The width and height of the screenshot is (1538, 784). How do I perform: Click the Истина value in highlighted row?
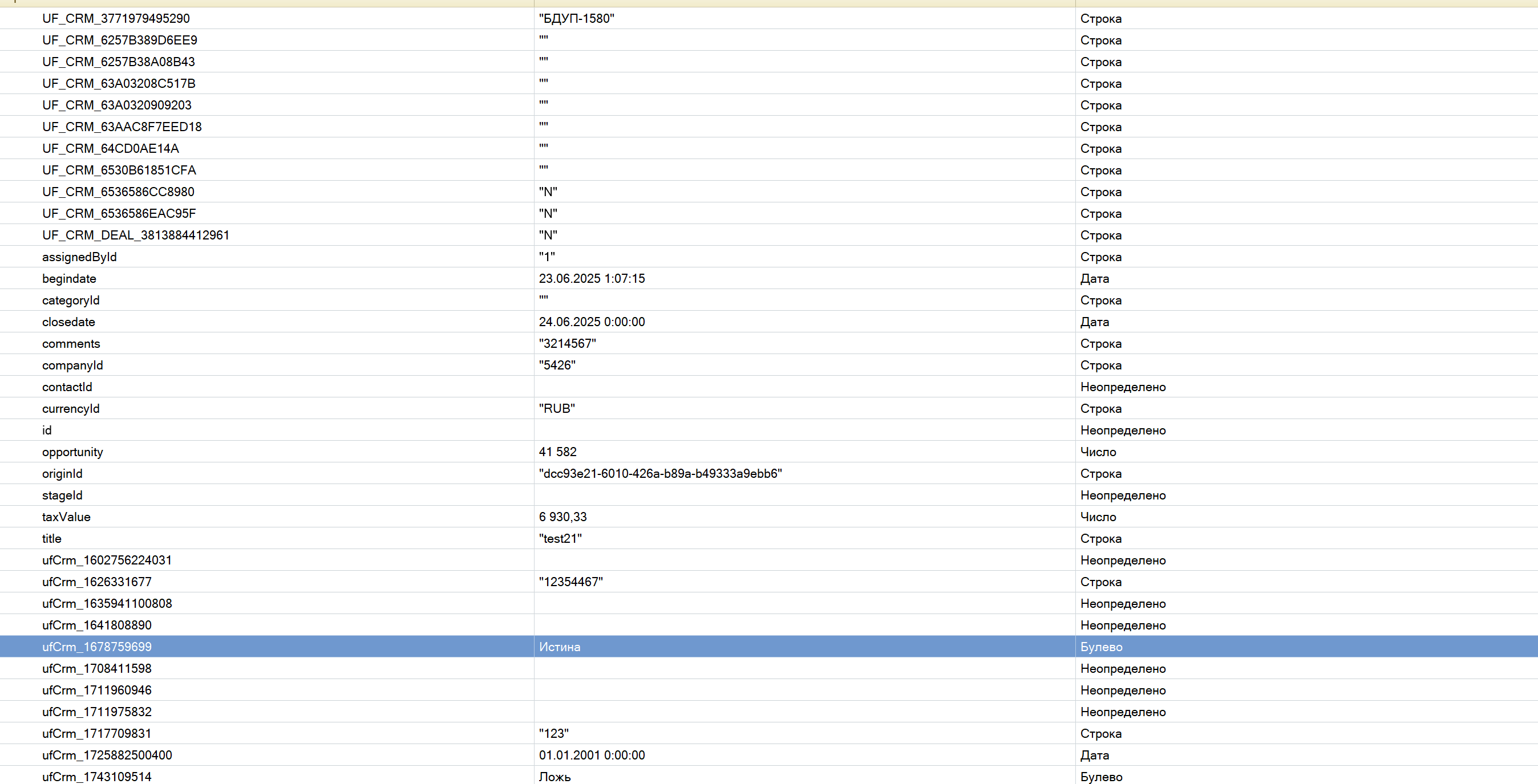pyautogui.click(x=560, y=647)
